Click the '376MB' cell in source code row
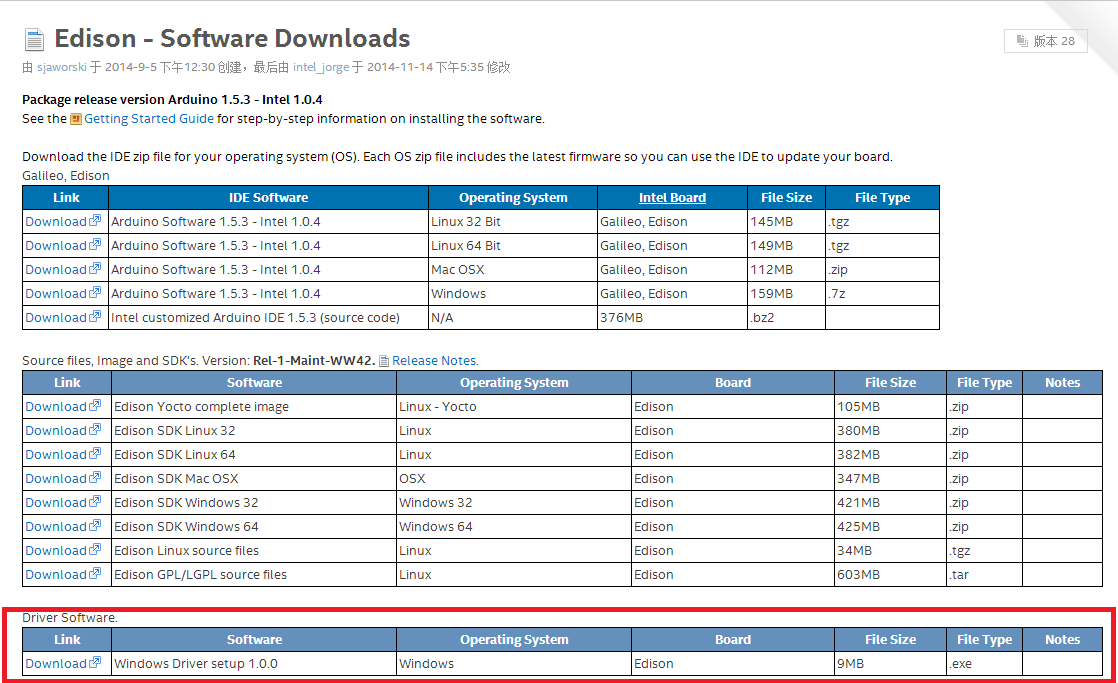The height and width of the screenshot is (683, 1118). 672,317
